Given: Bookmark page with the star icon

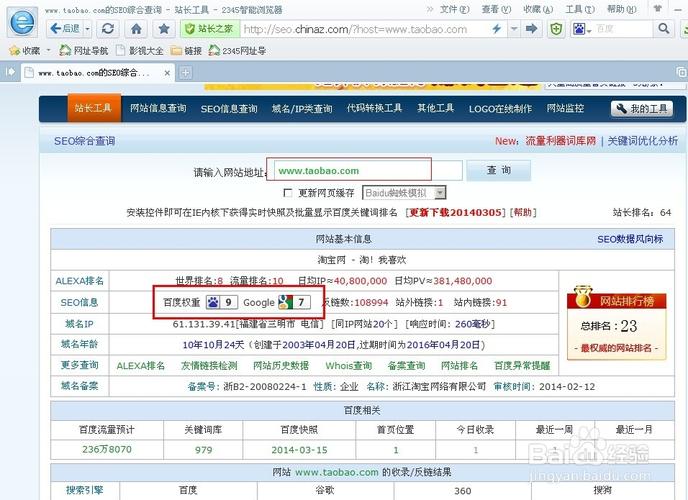Looking at the screenshot, I should pyautogui.click(x=164, y=29).
